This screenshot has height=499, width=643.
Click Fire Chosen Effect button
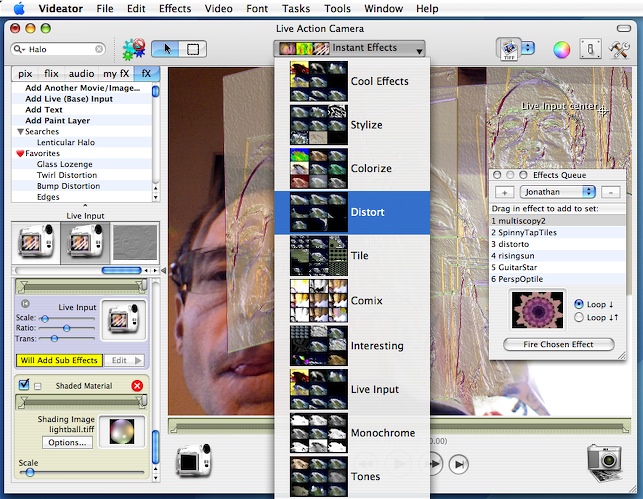[x=559, y=344]
